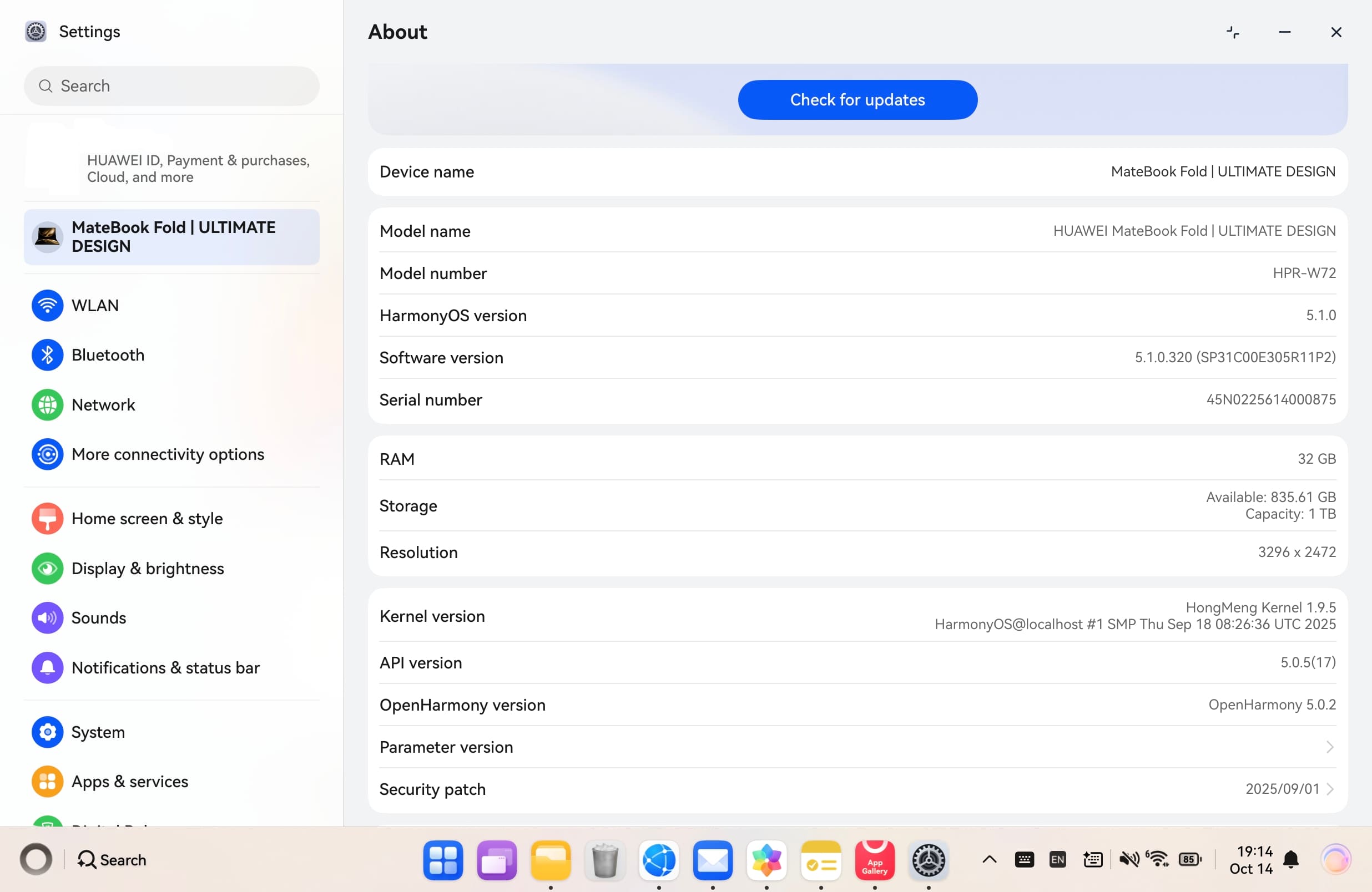The width and height of the screenshot is (1372, 892).
Task: Open Notifications & status bar settings
Action: [165, 667]
